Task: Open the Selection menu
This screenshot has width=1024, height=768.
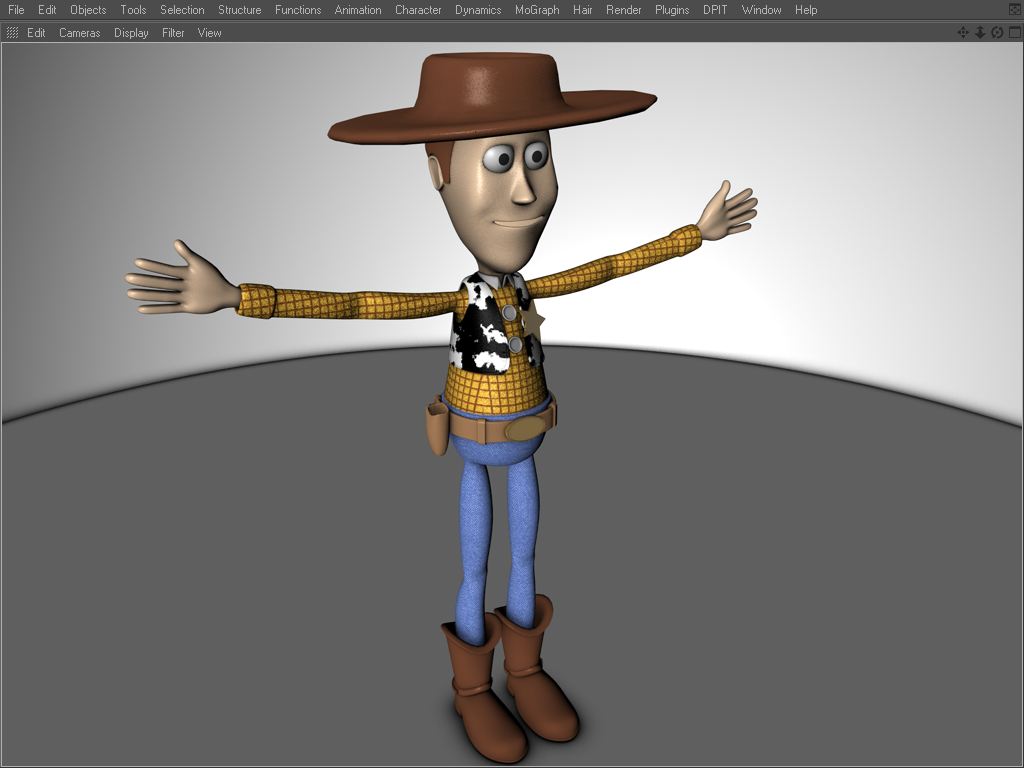Action: coord(182,10)
